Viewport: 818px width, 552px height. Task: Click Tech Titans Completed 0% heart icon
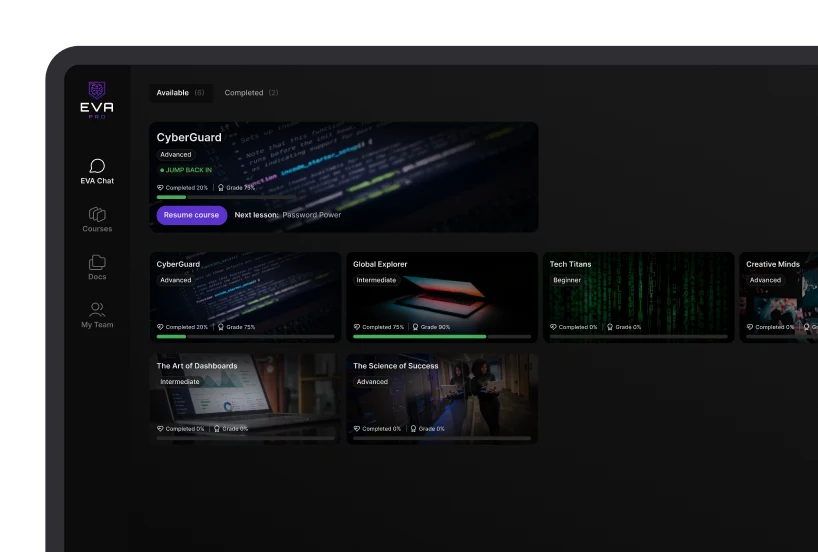click(554, 327)
